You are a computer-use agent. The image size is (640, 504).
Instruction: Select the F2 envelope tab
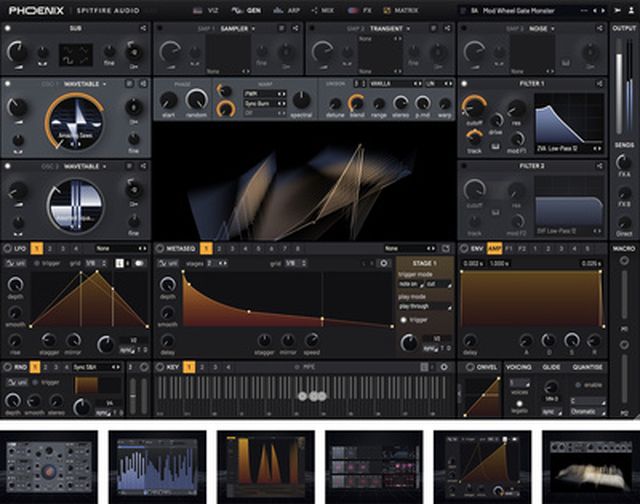coord(522,249)
